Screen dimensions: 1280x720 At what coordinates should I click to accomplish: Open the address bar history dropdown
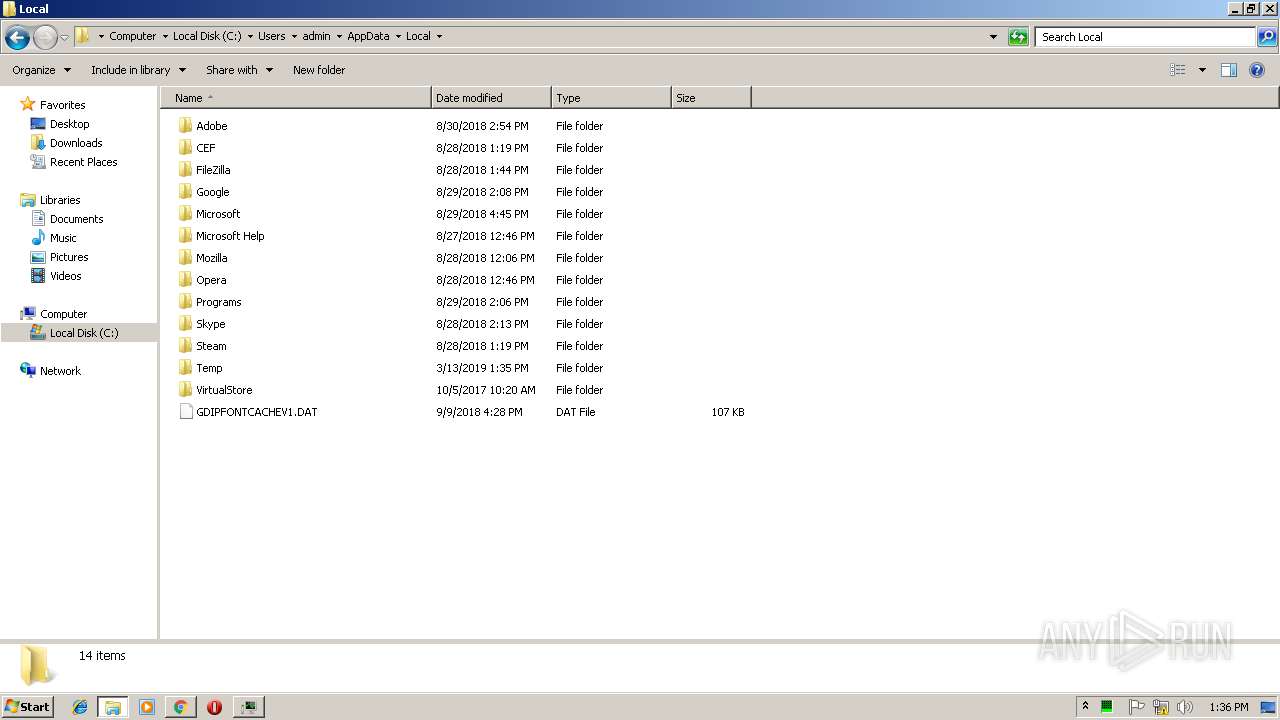coord(993,37)
